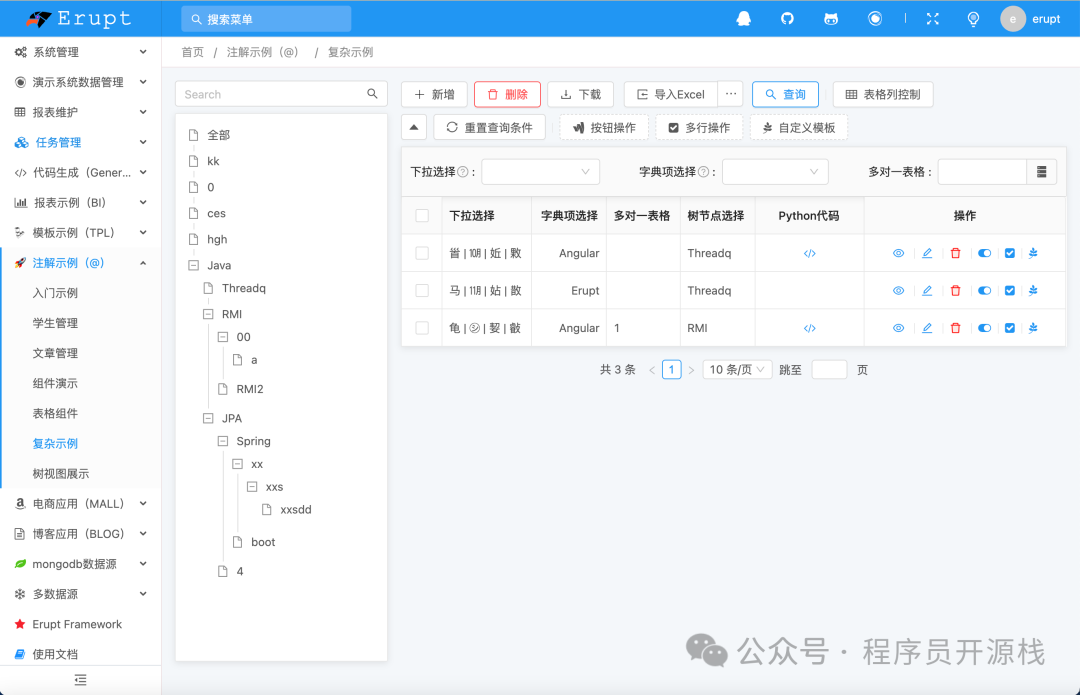Open the GitHub repository link
1080x695 pixels.
[x=786, y=18]
